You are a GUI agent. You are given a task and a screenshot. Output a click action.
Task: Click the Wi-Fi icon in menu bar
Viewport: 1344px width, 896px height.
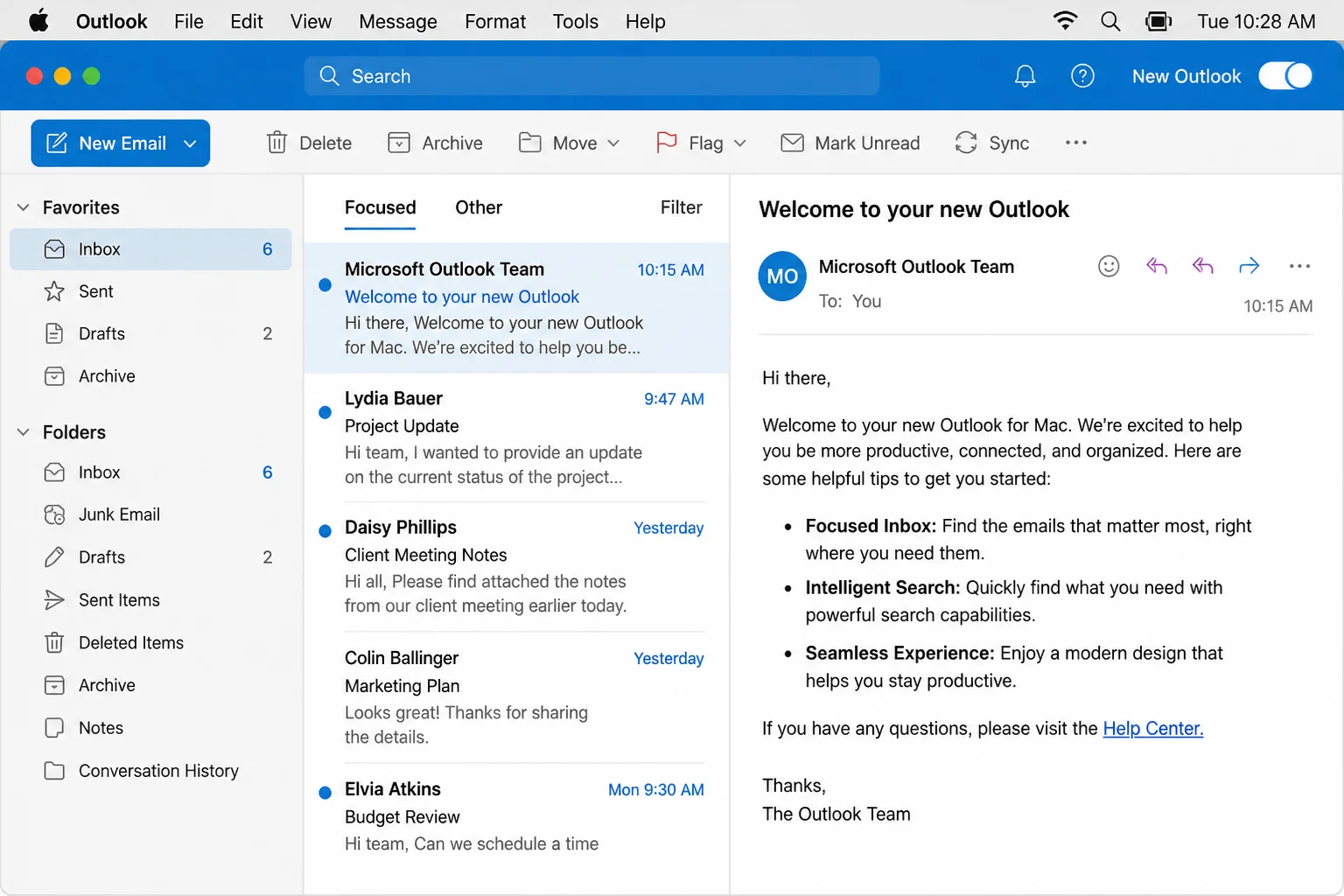coord(1065,21)
